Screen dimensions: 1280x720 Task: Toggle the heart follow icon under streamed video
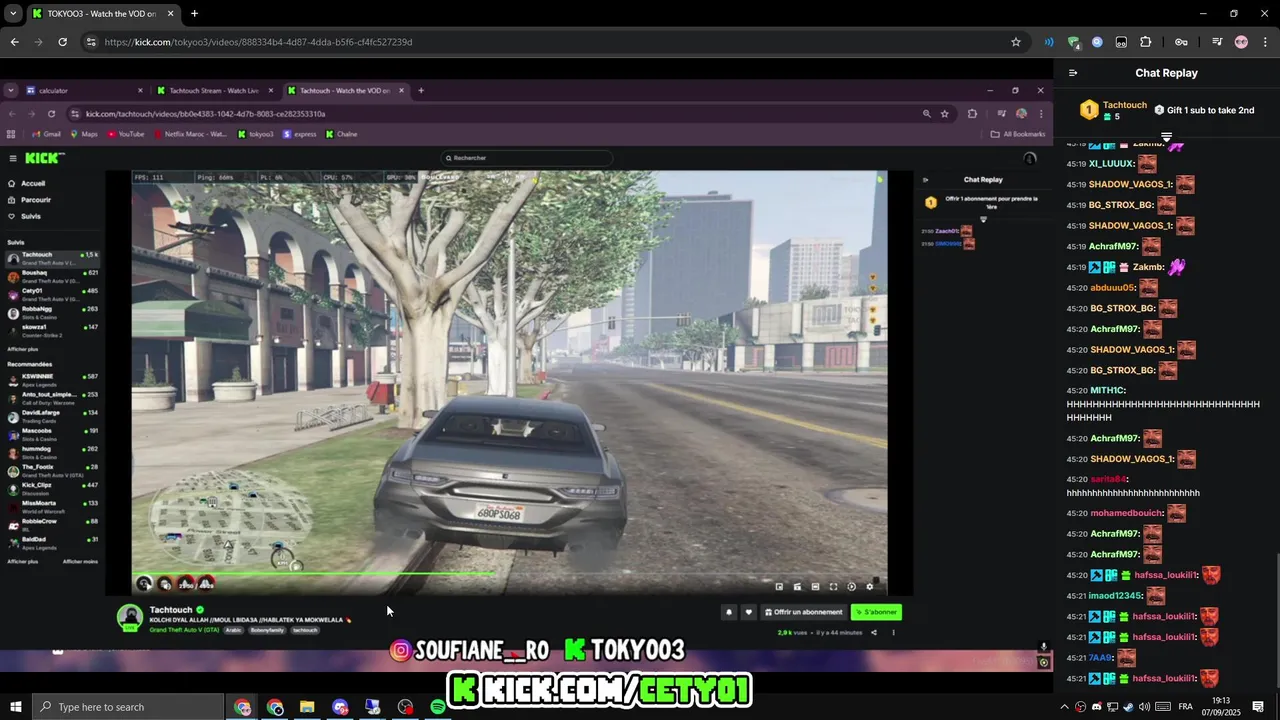click(748, 612)
